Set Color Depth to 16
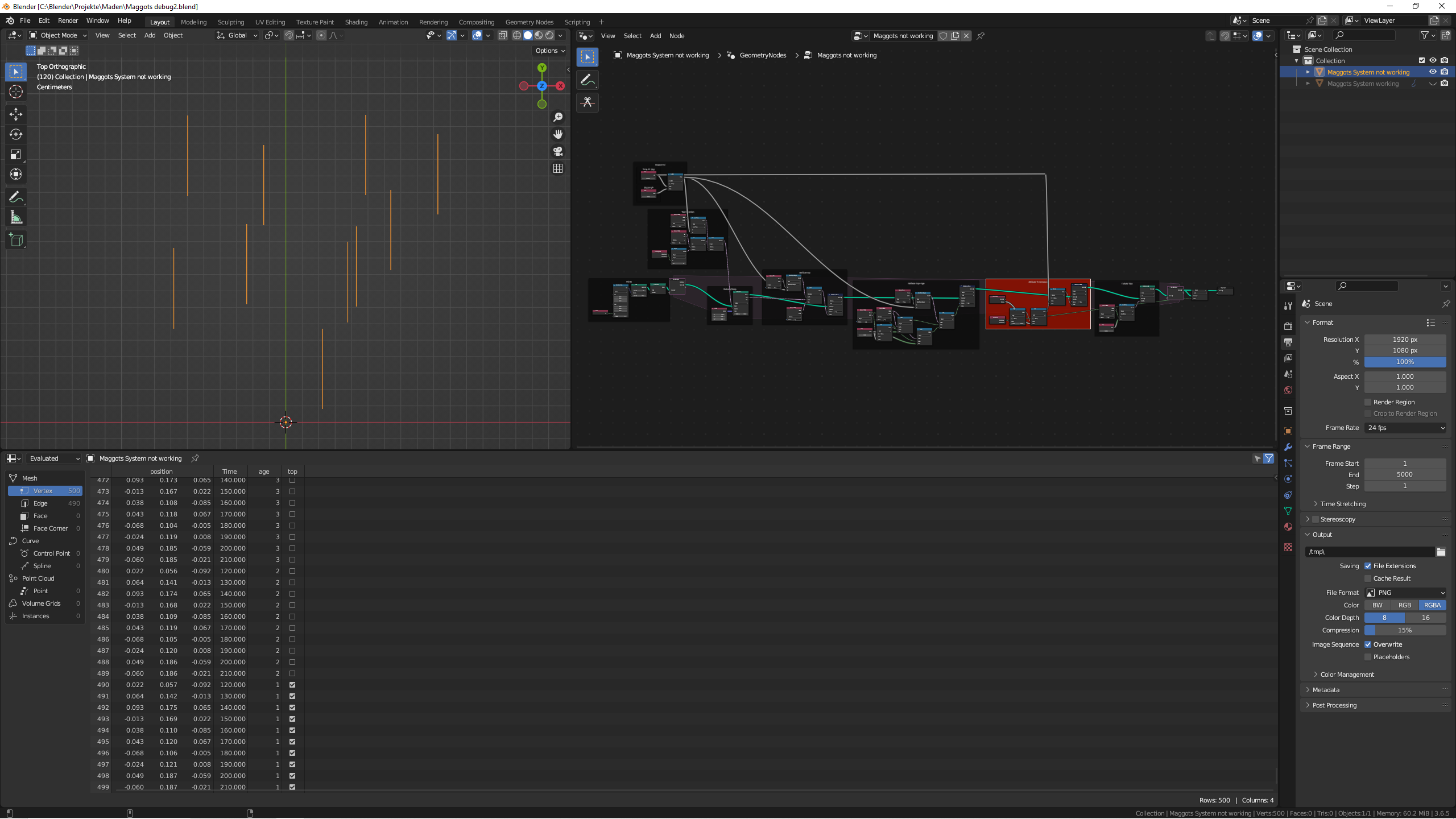The image size is (1456, 819). coord(1426,618)
